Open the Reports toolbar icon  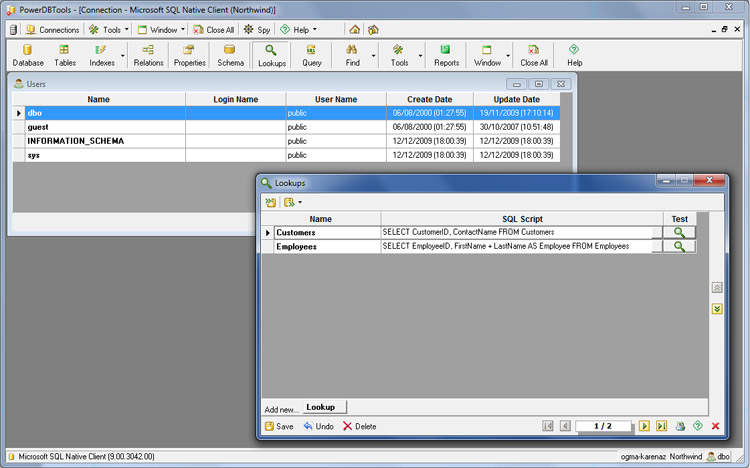click(446, 55)
